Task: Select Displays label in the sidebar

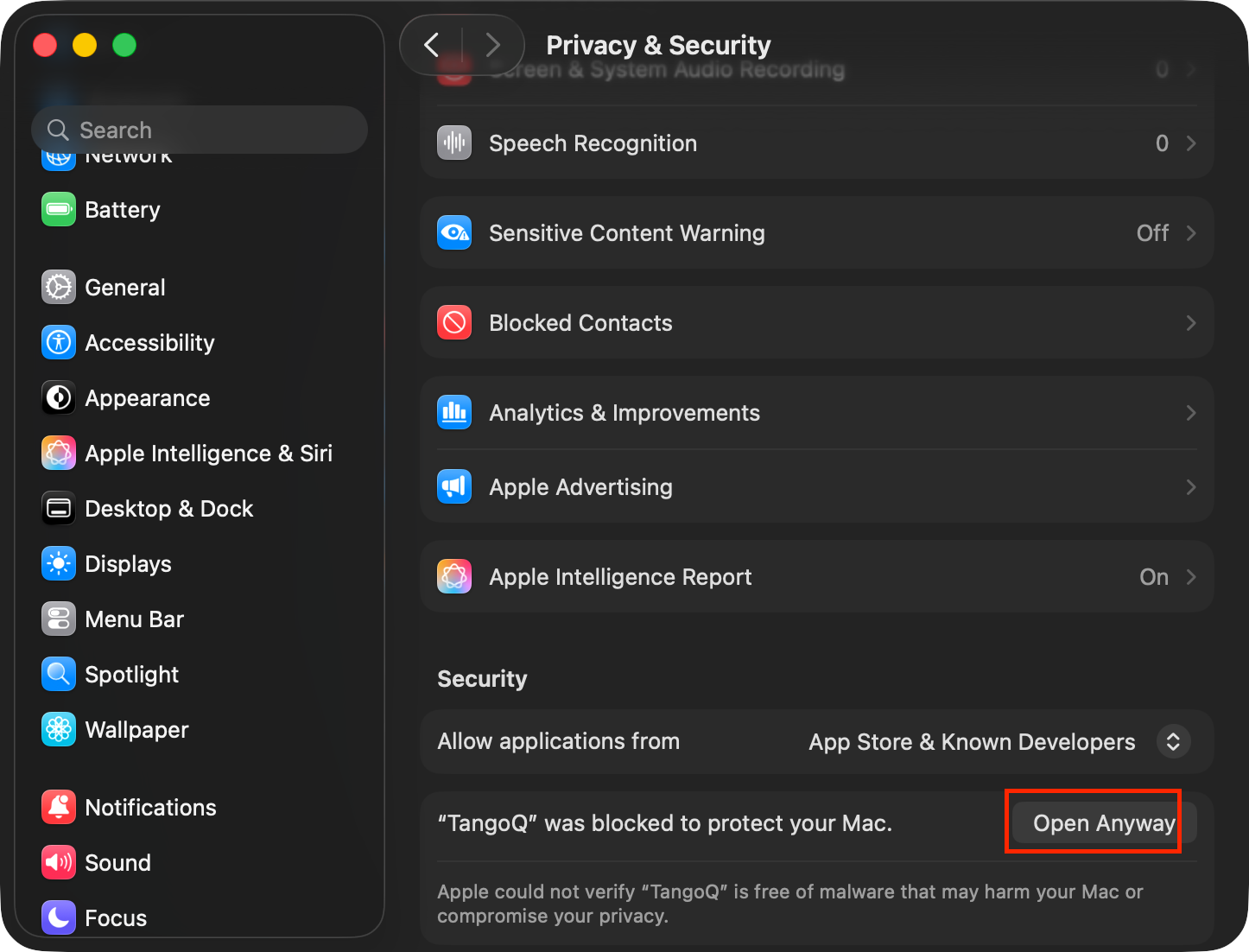Action: tap(128, 564)
